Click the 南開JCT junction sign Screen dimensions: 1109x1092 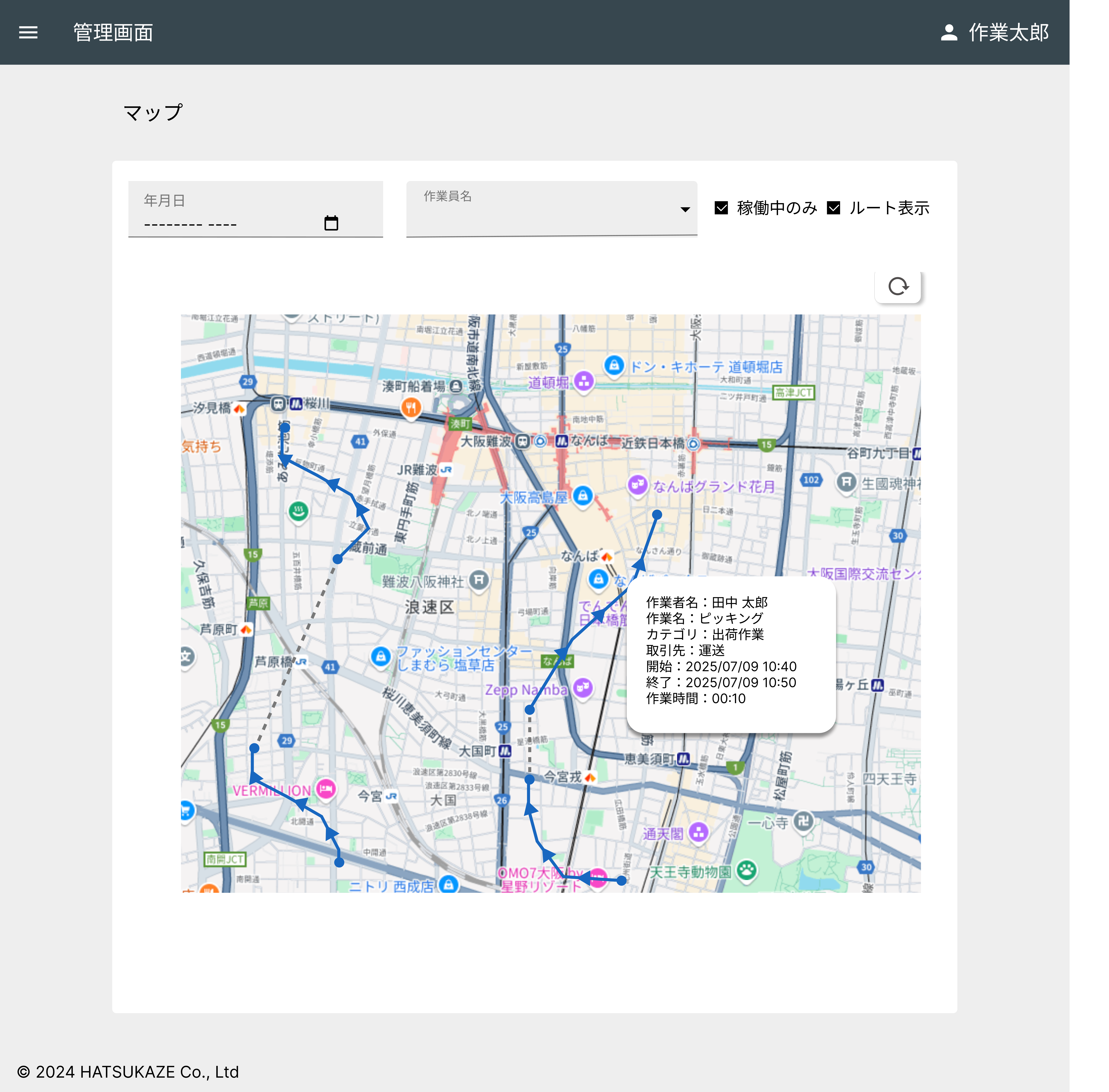225,859
